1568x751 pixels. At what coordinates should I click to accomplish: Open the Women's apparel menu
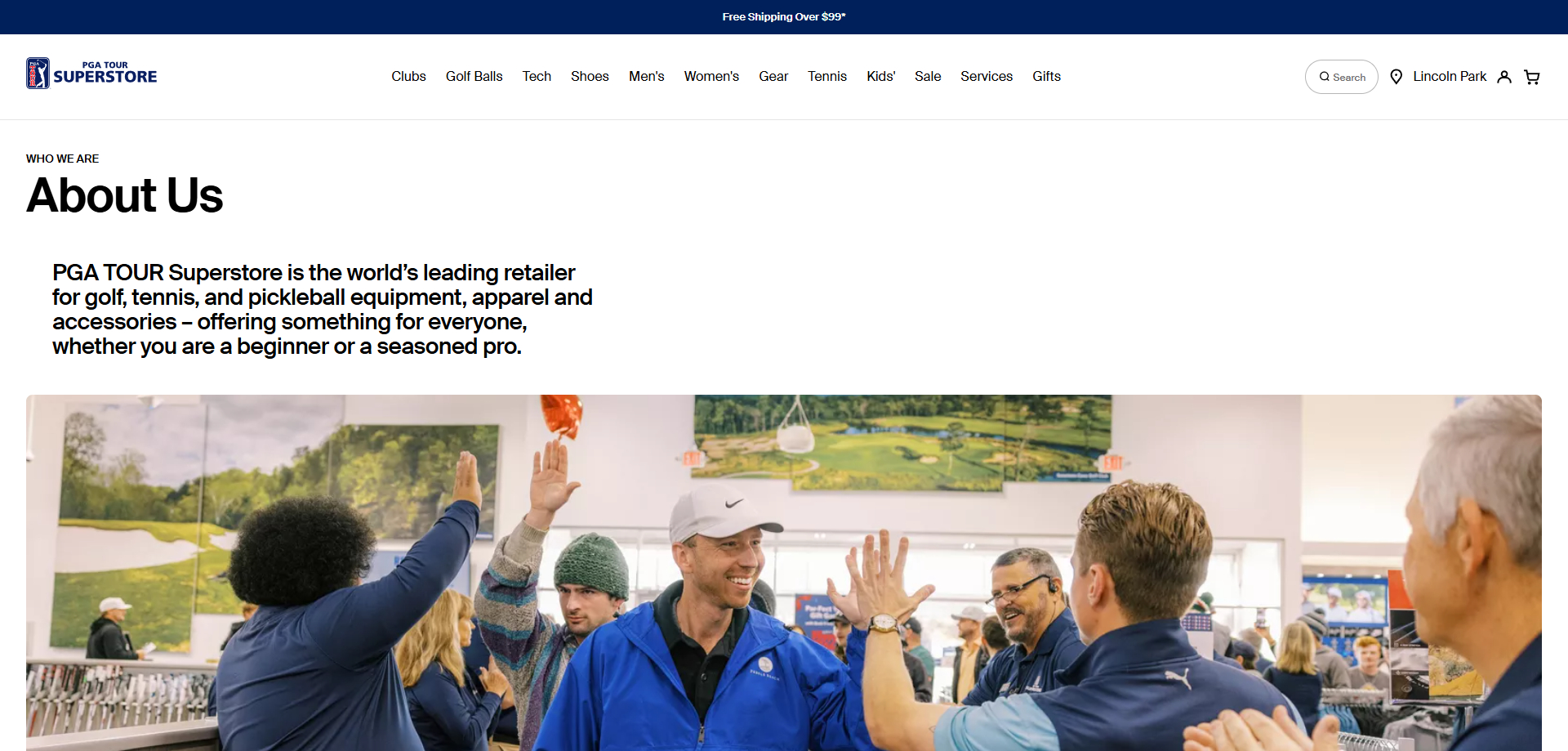(x=711, y=76)
